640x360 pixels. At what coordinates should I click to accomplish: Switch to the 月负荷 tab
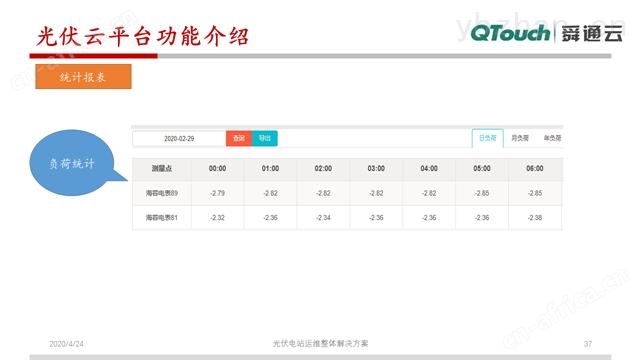pyautogui.click(x=520, y=138)
